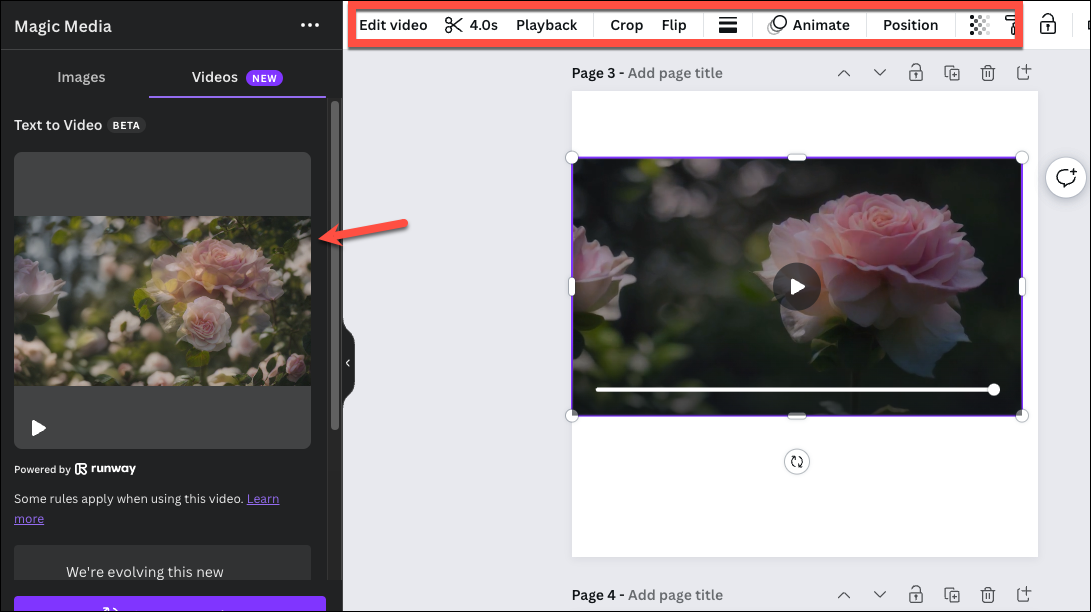1091x612 pixels.
Task: Open the Position panel
Action: pos(909,24)
